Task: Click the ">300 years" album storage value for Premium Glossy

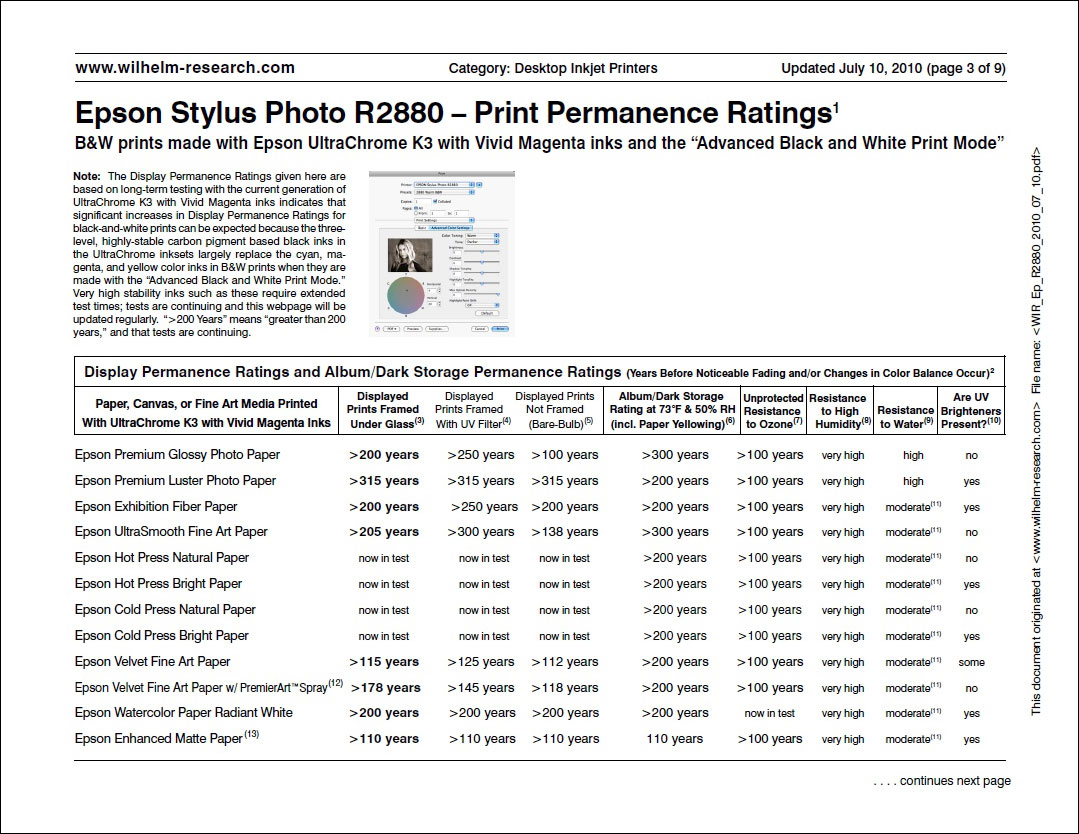Action: [675, 455]
